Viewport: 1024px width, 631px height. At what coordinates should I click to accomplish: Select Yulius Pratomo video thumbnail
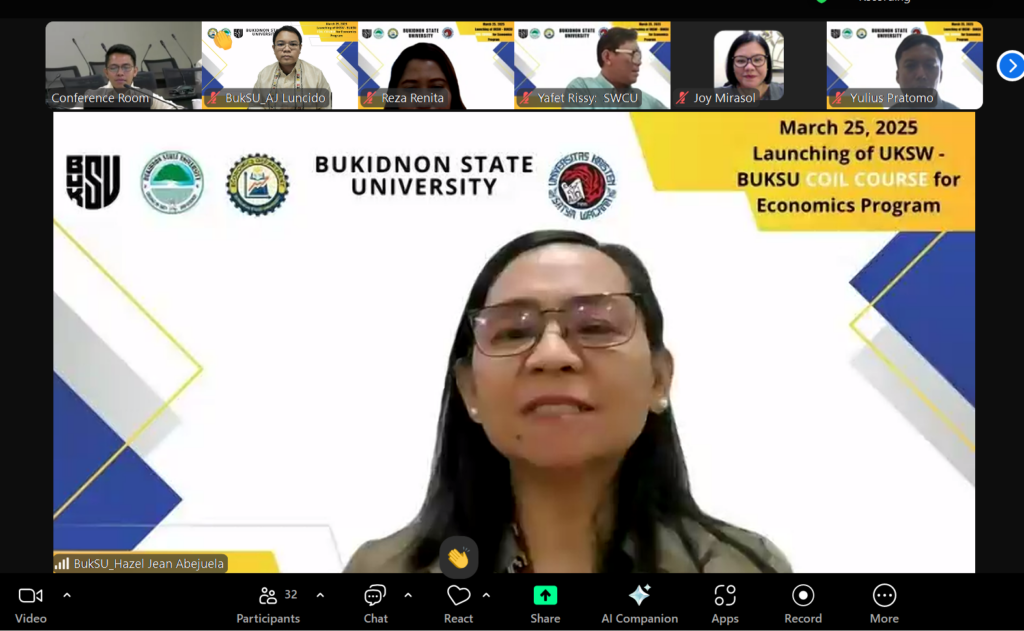[x=904, y=65]
